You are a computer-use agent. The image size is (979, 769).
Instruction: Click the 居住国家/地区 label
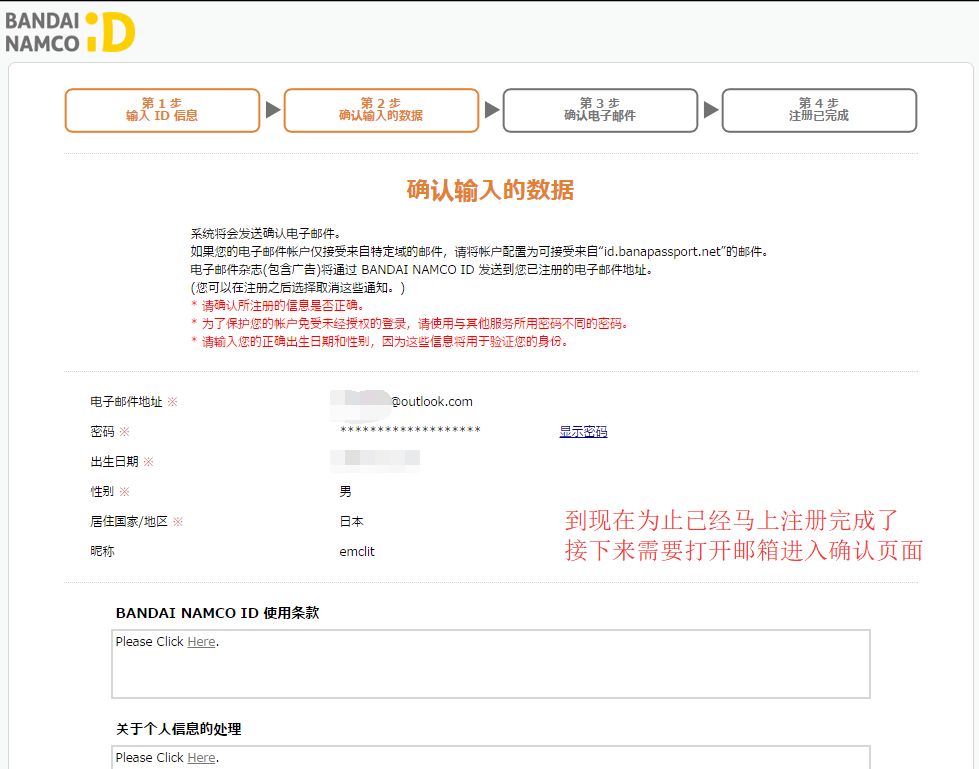[x=129, y=521]
